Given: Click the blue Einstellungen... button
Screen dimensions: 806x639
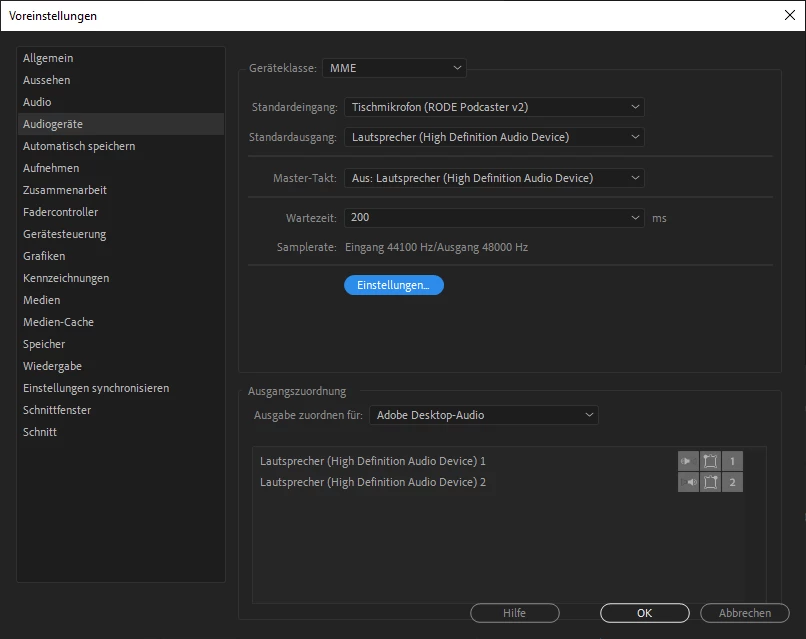Looking at the screenshot, I should [394, 285].
